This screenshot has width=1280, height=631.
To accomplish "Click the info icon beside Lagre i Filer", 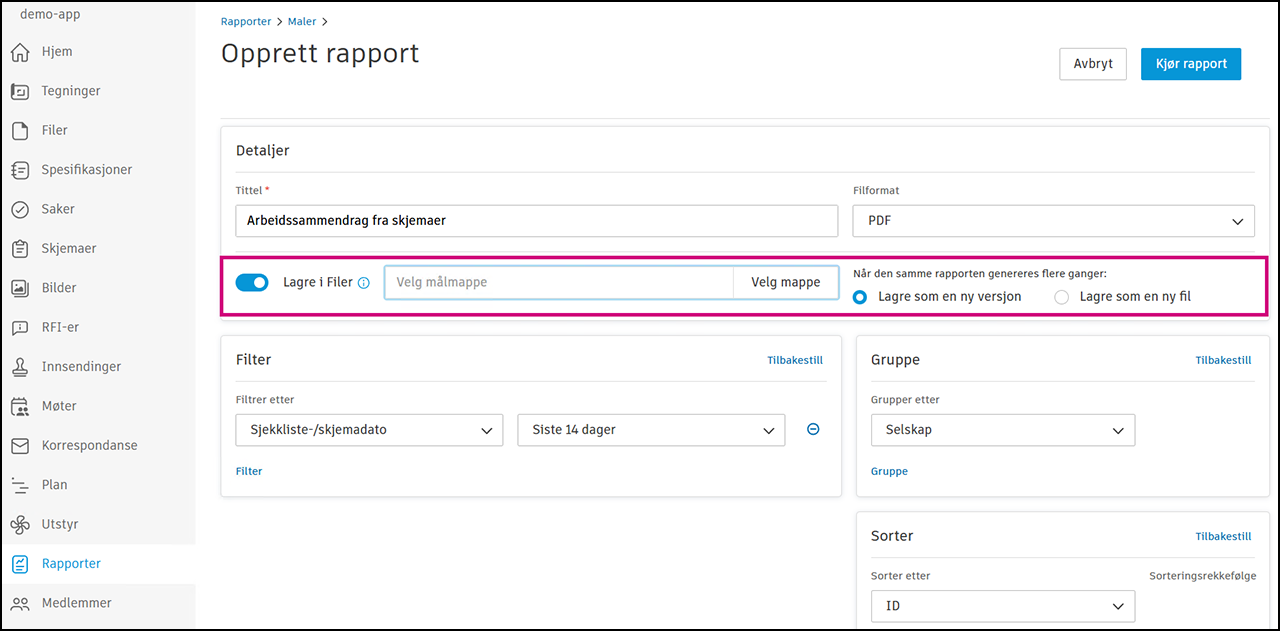I will tap(364, 283).
